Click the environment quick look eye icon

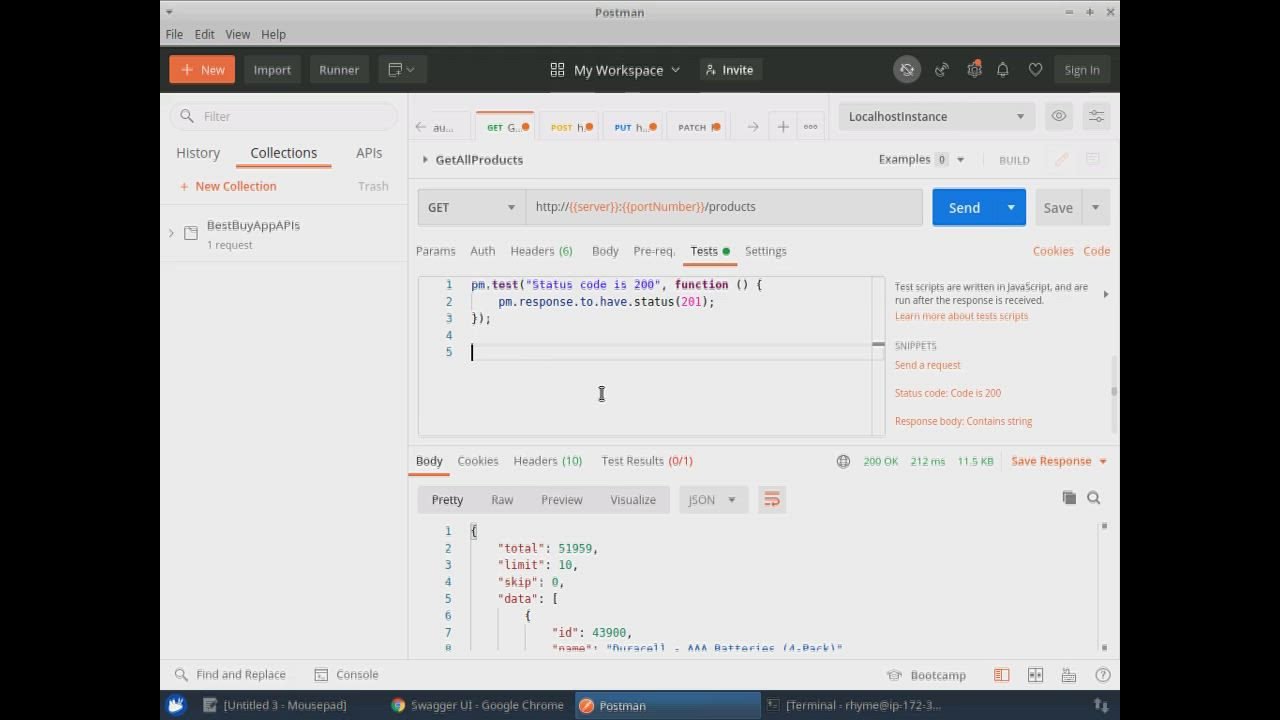1059,116
